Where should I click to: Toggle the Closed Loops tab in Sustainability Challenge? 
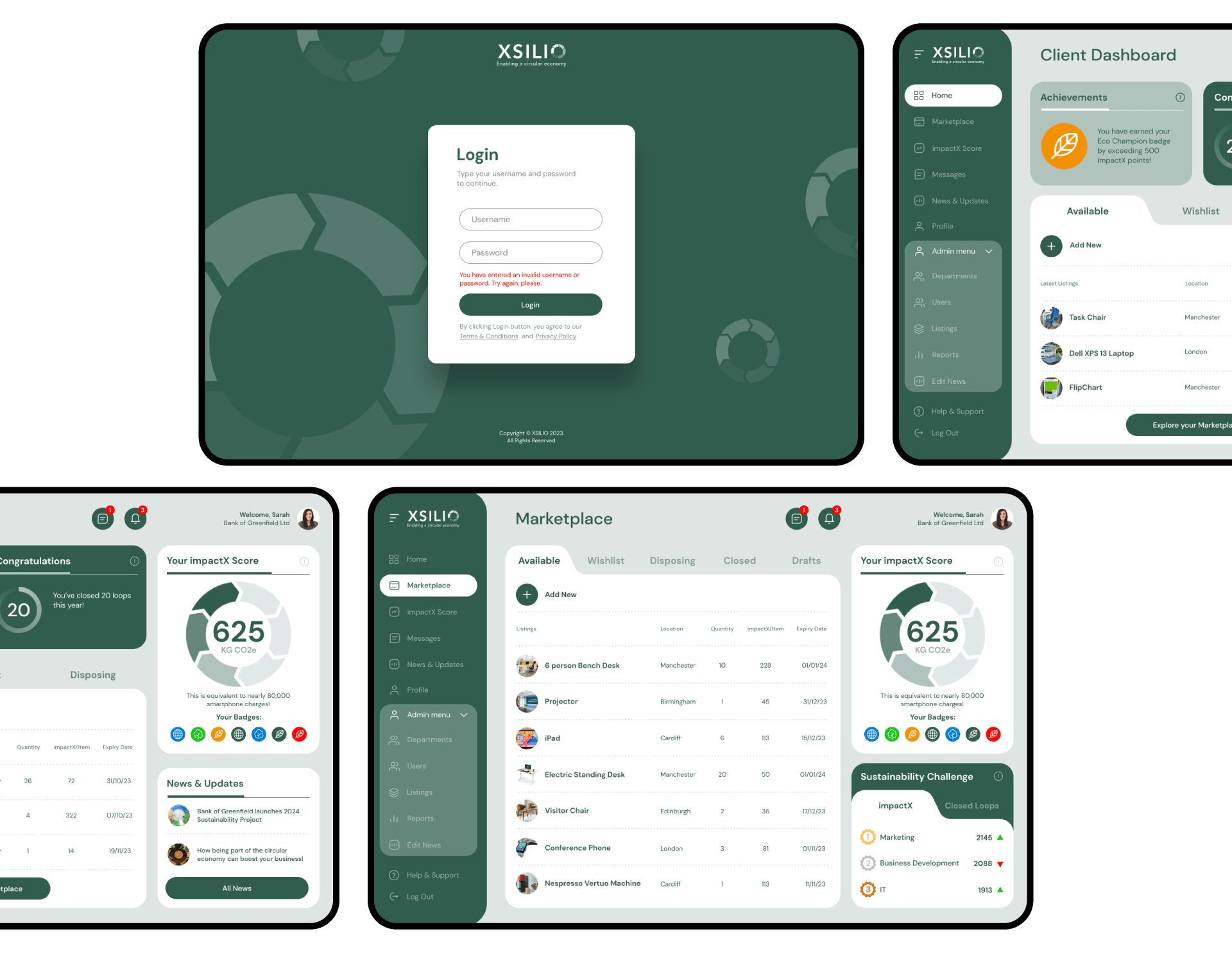(969, 805)
